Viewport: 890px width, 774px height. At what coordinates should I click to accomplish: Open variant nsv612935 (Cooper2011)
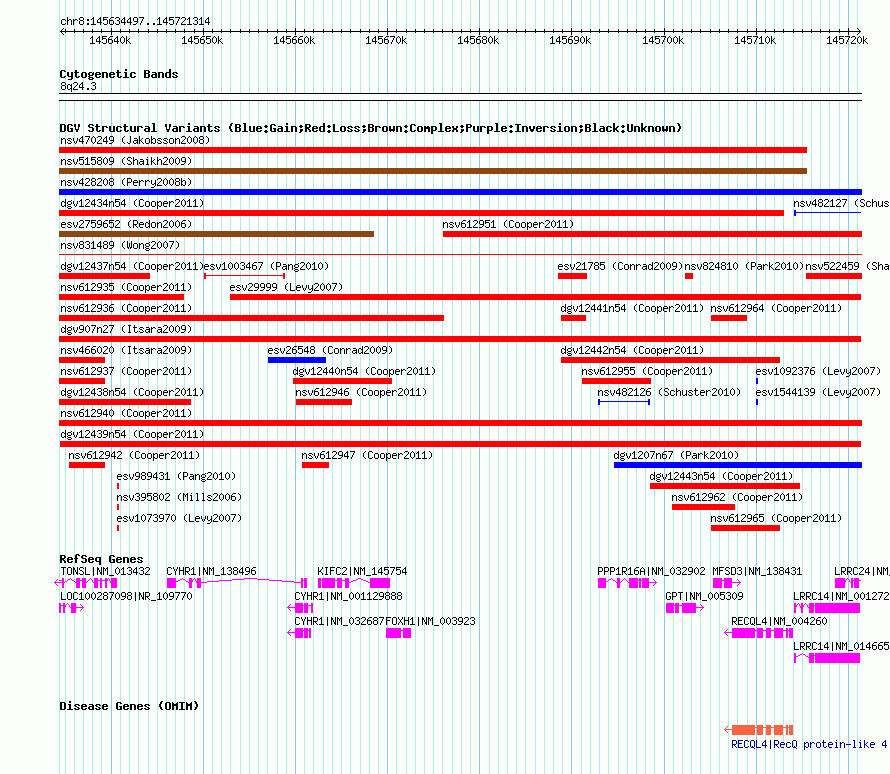(126, 288)
